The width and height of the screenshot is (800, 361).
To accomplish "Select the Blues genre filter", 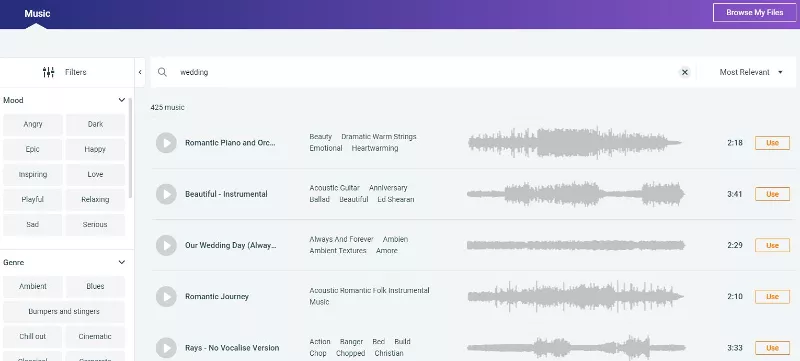I will [95, 287].
